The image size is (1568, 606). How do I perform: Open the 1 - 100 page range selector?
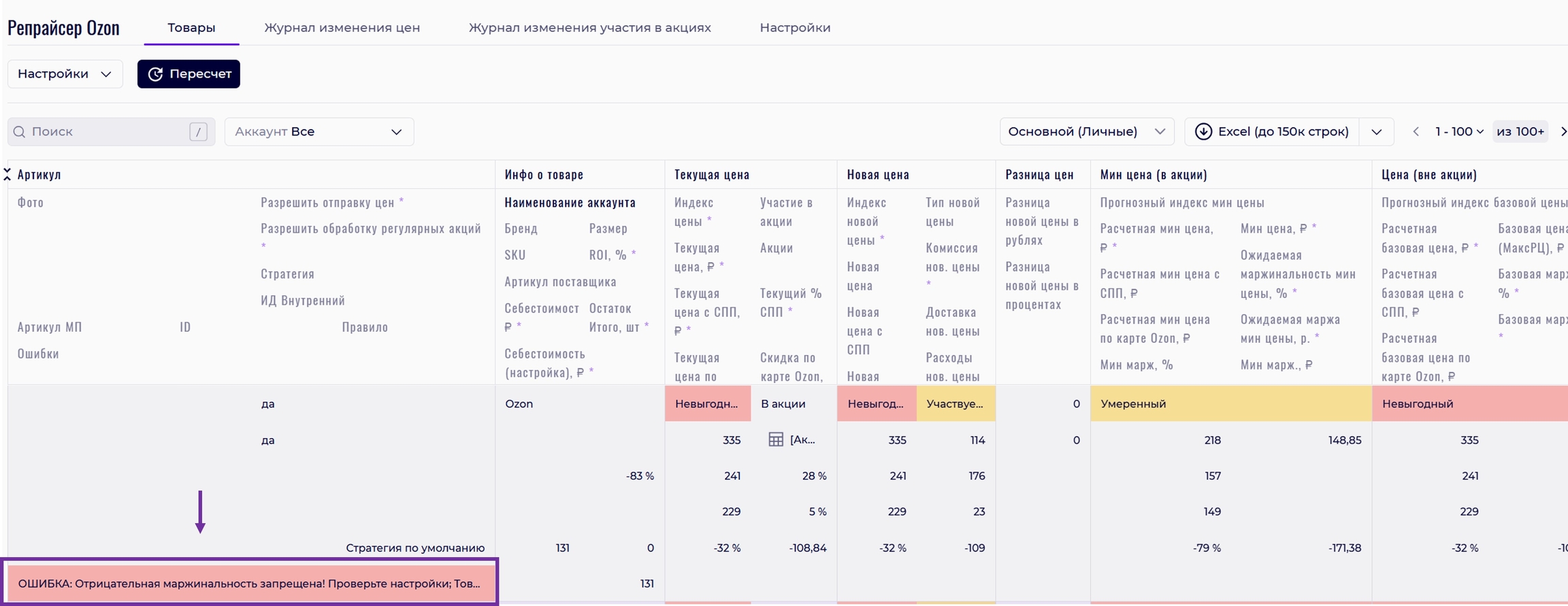point(1458,132)
